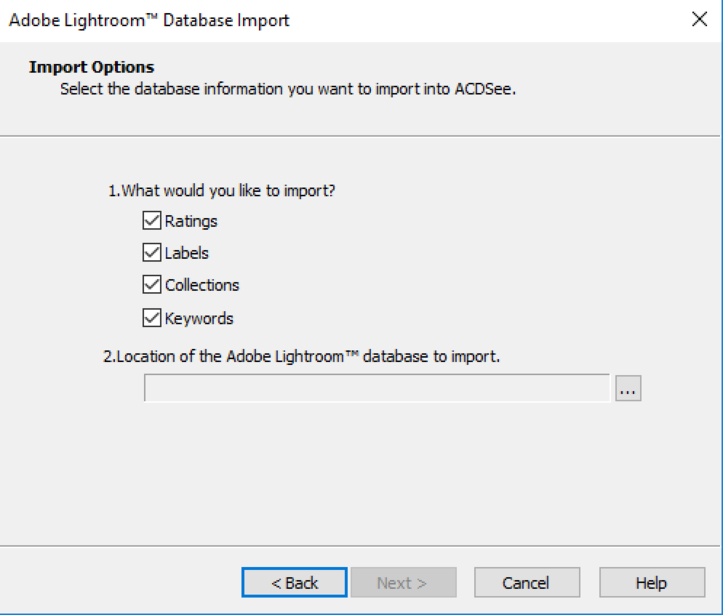Click the 'Select the database information' description

[287, 89]
